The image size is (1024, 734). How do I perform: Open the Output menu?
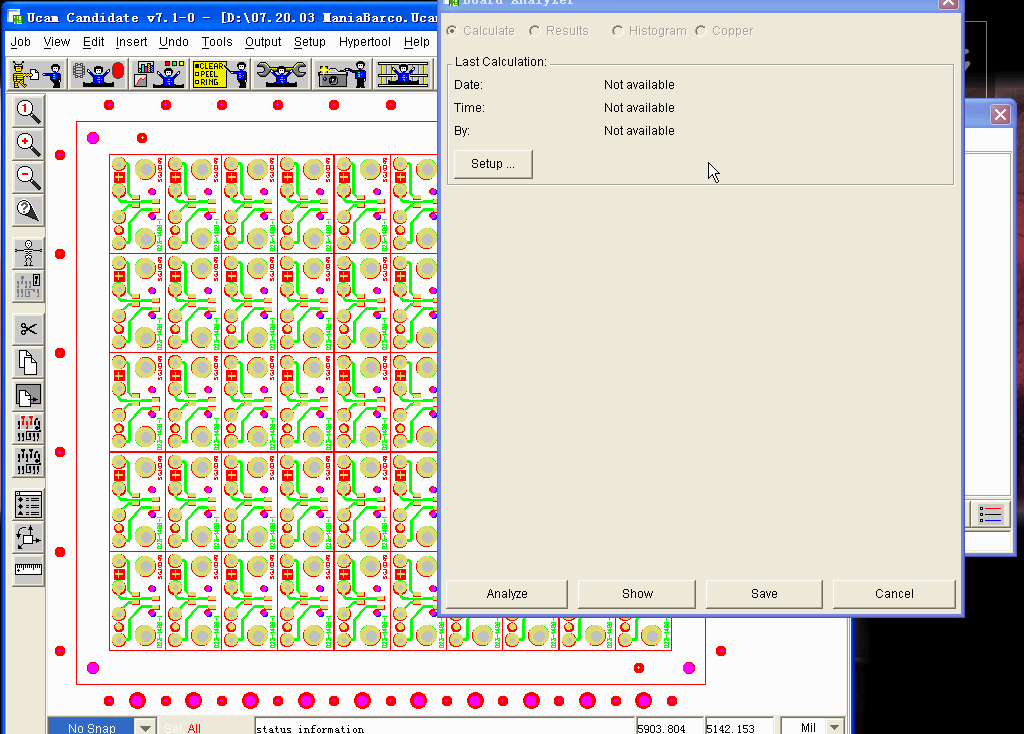point(263,42)
